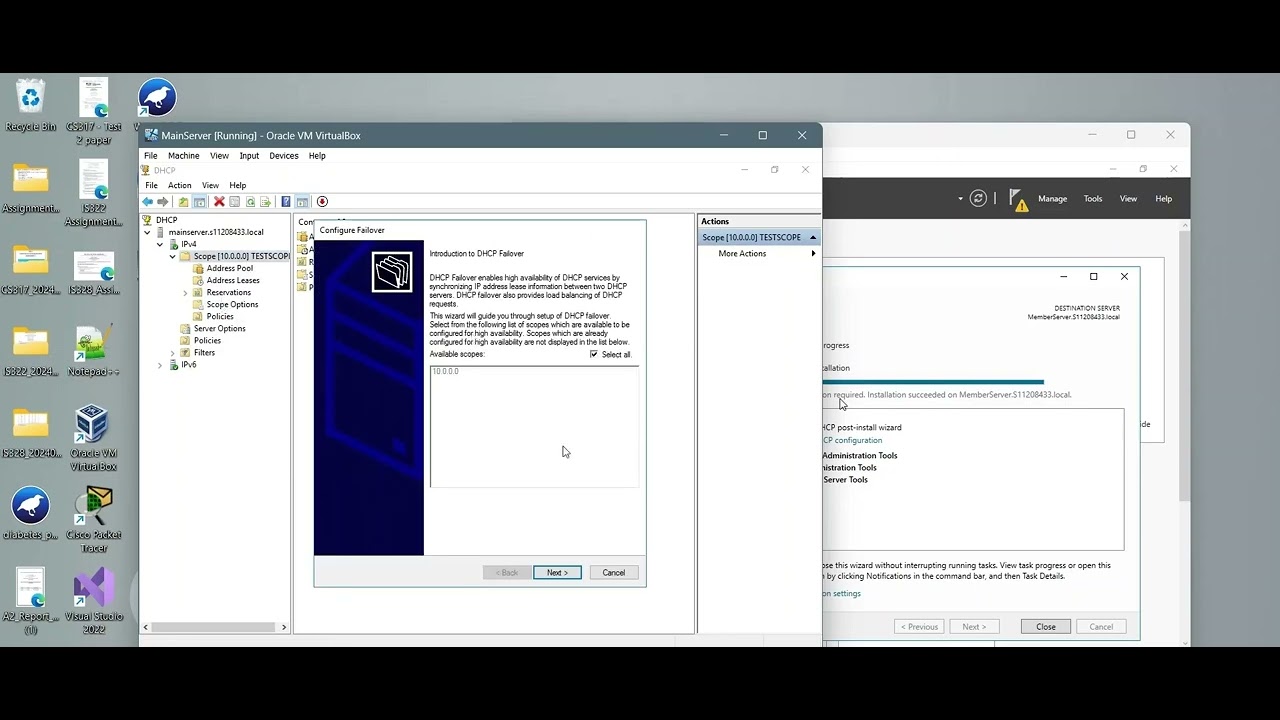The height and width of the screenshot is (720, 1280).
Task: Open the Notepad++ desktop icon
Action: [93, 350]
